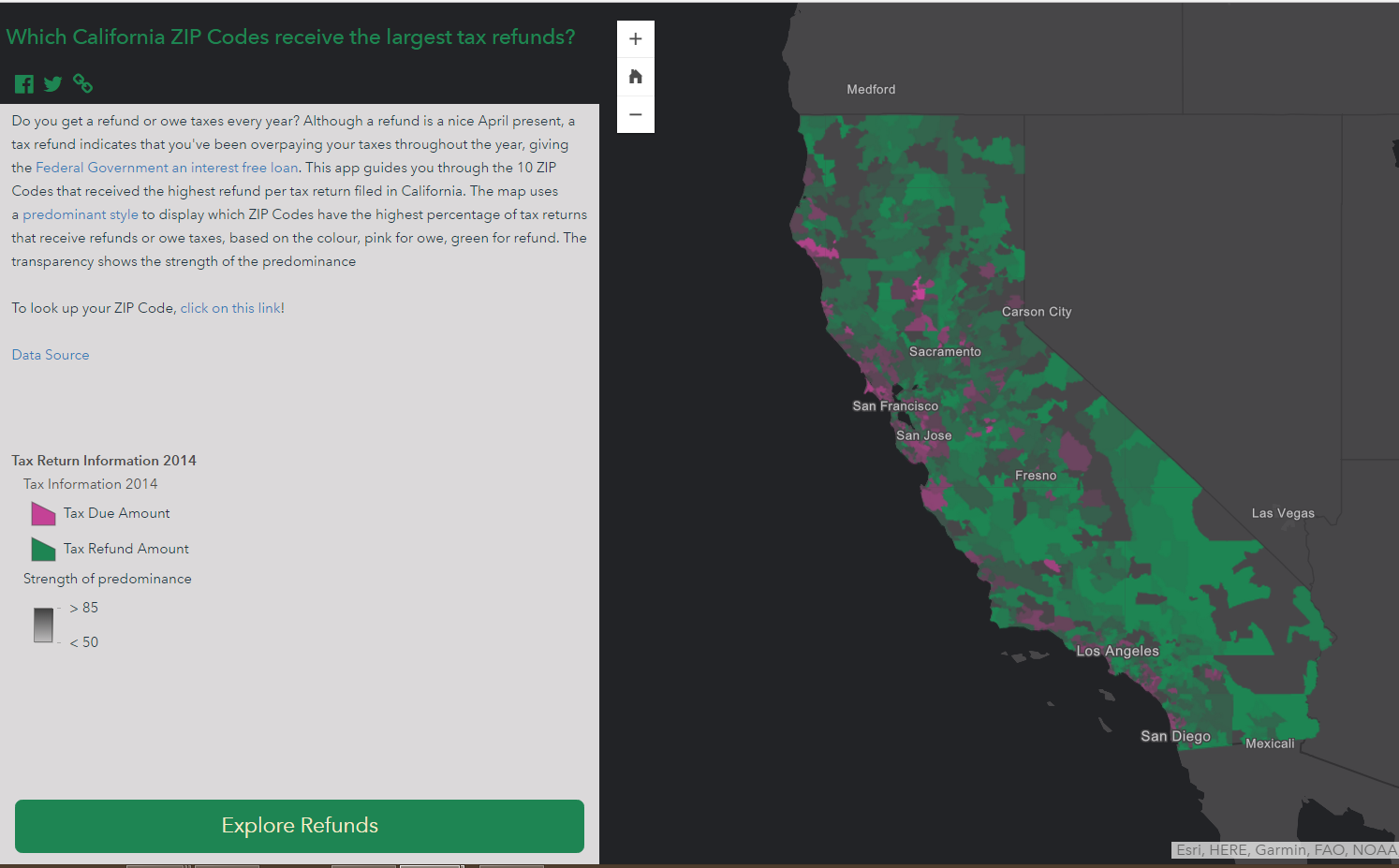Click the Esri attribution text
This screenshot has height=868, width=1399.
pos(1285,850)
